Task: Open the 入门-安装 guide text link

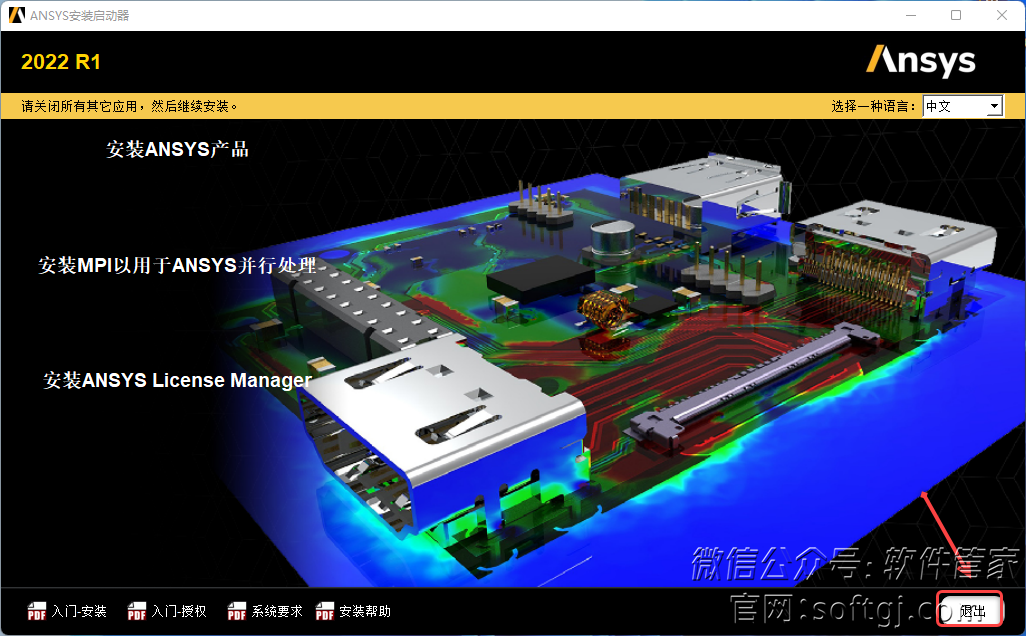Action: pyautogui.click(x=79, y=611)
